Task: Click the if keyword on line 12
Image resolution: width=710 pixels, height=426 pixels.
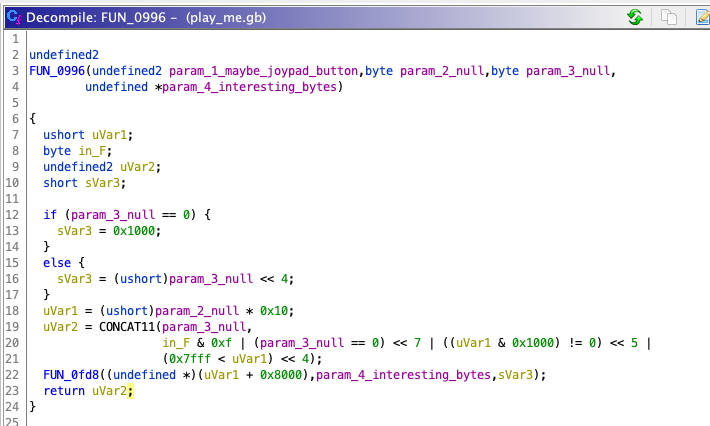Action: click(50, 215)
